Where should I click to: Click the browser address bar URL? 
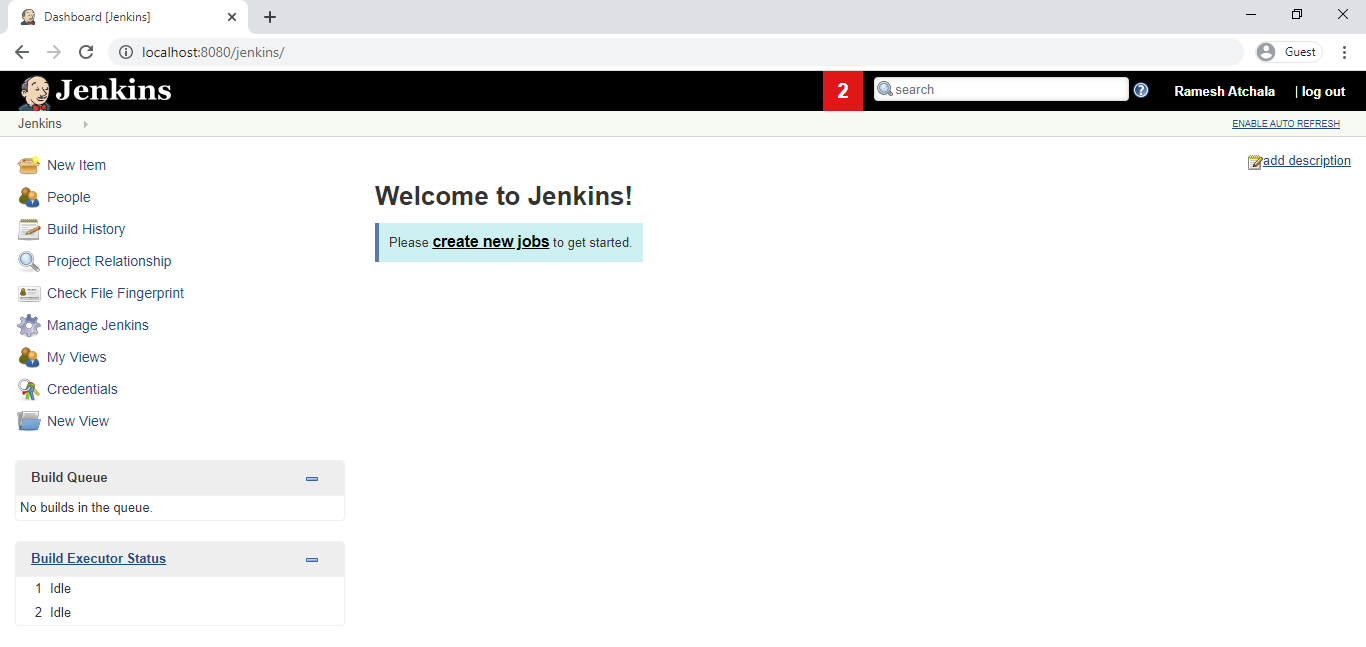[213, 52]
